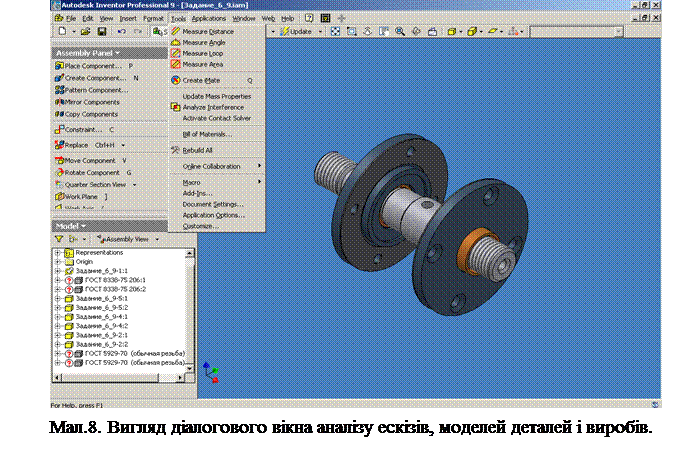Click the shaded display mode cube icon
The image size is (688, 467).
[x=451, y=31]
